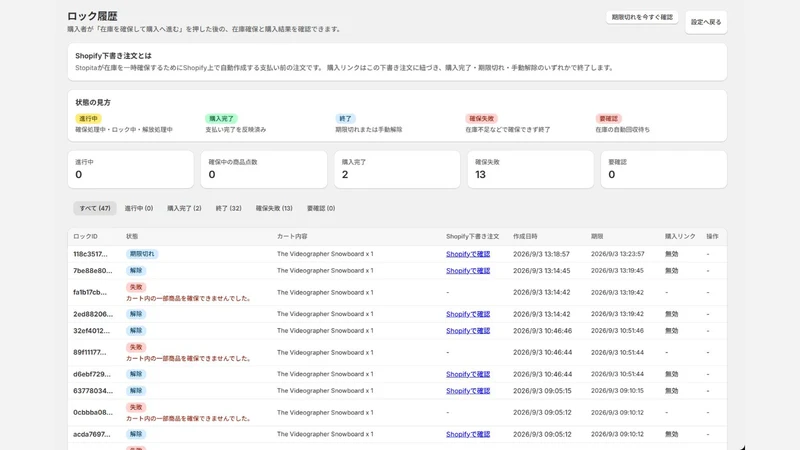Screen dimensions: 800x450
Task: Click the 操作 column header
Action: pos(712,237)
